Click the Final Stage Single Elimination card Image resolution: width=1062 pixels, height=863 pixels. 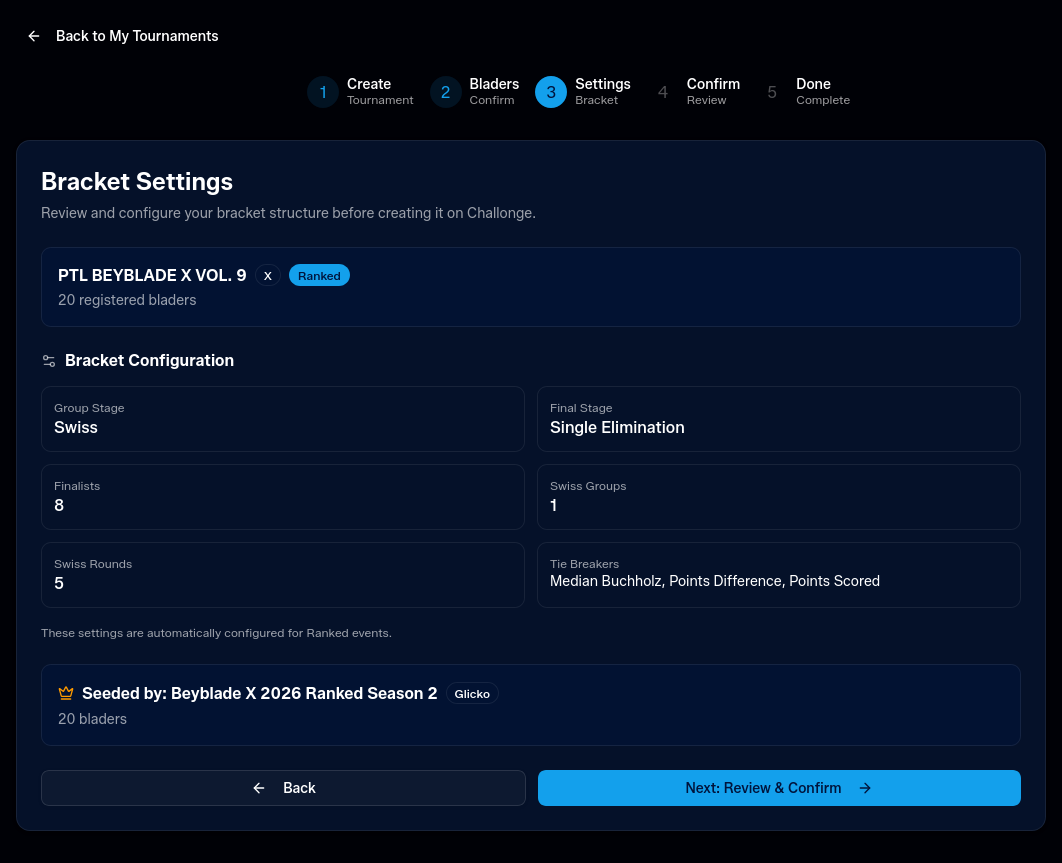pyautogui.click(x=779, y=419)
